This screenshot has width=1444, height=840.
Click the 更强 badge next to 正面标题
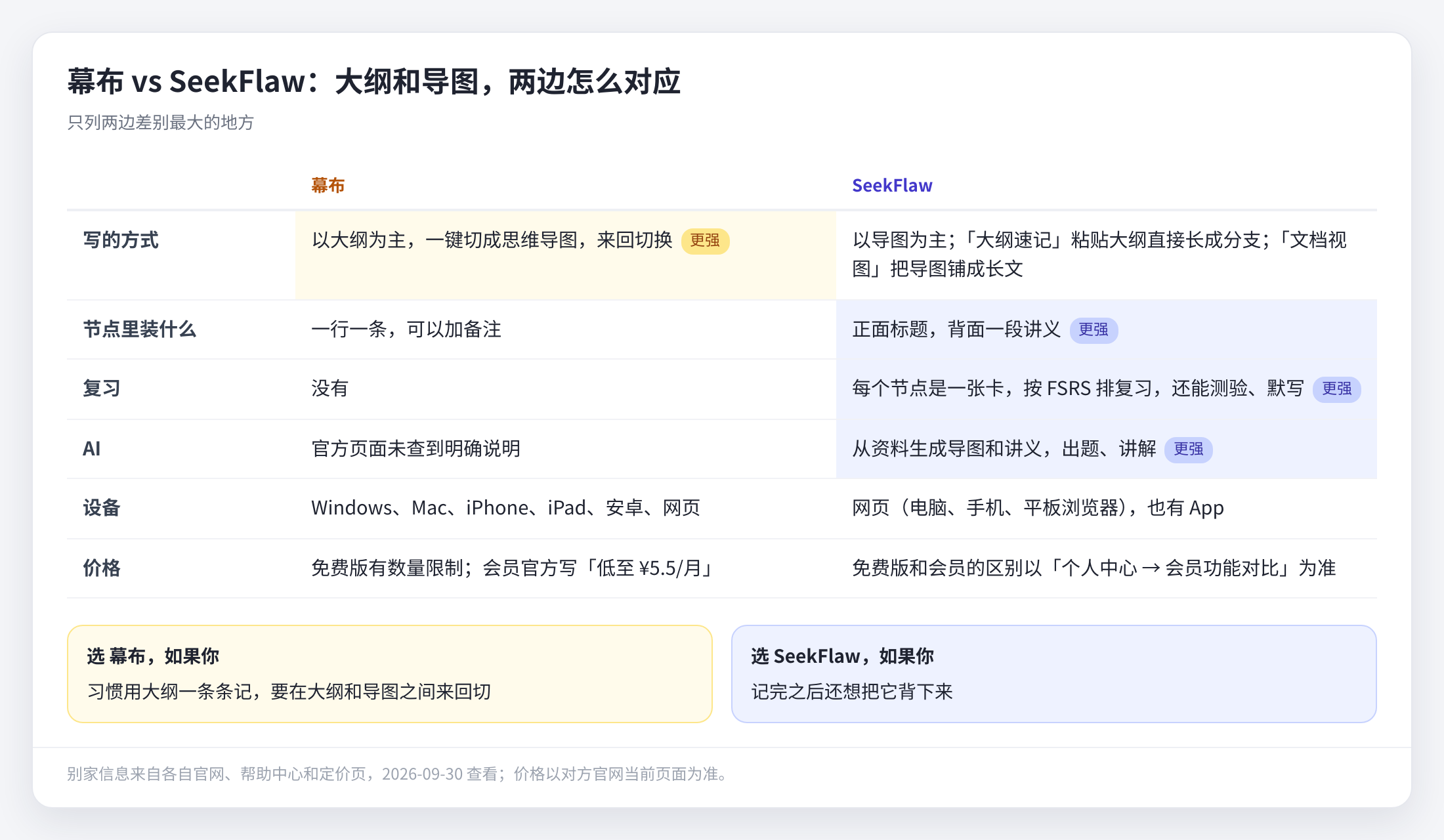pyautogui.click(x=1094, y=330)
